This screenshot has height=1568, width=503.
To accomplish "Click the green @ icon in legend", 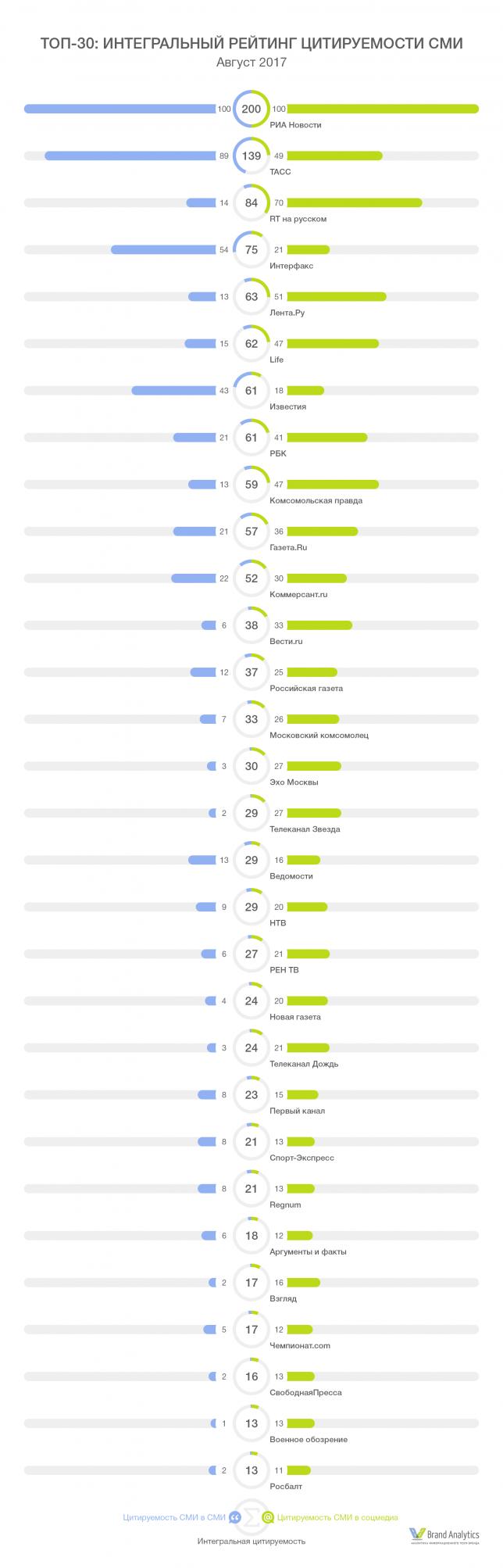I will coord(268,1517).
